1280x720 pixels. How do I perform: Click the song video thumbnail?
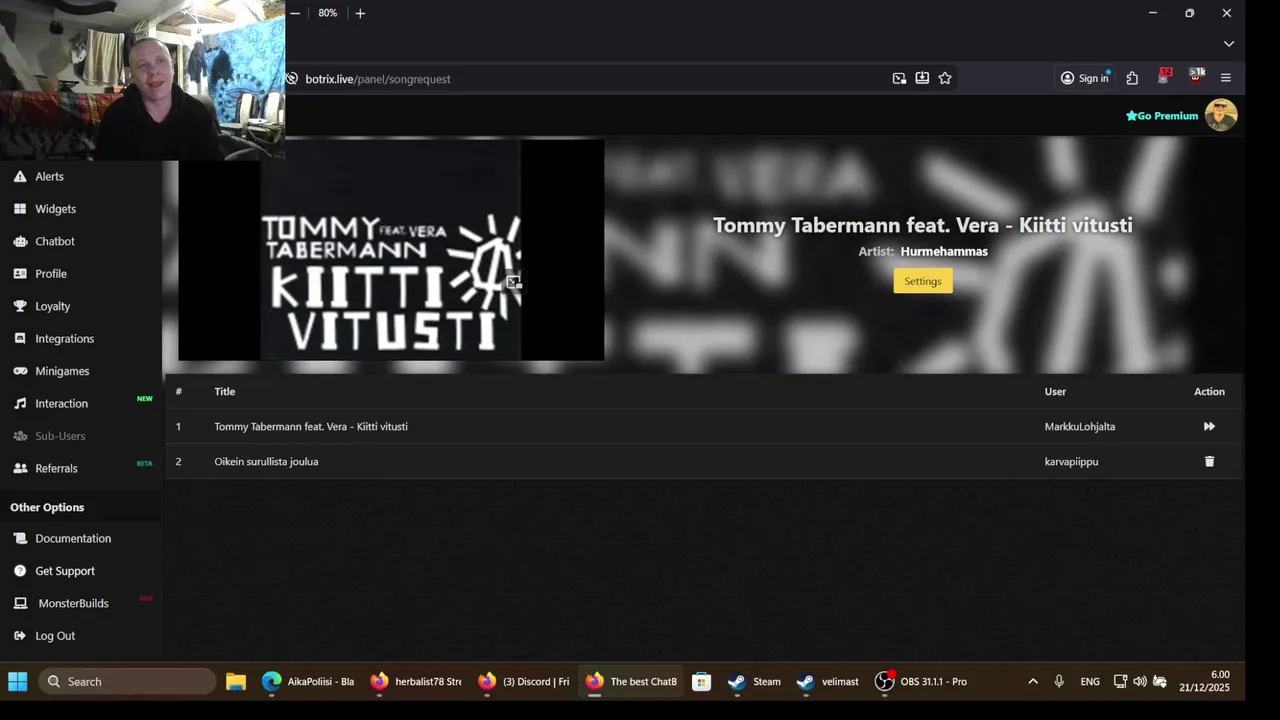pyautogui.click(x=391, y=250)
